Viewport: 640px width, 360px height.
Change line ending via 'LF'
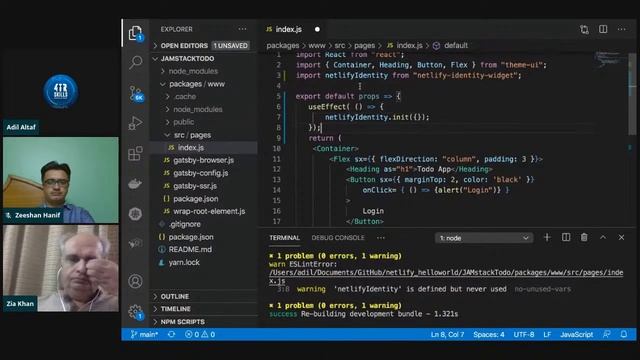547,334
